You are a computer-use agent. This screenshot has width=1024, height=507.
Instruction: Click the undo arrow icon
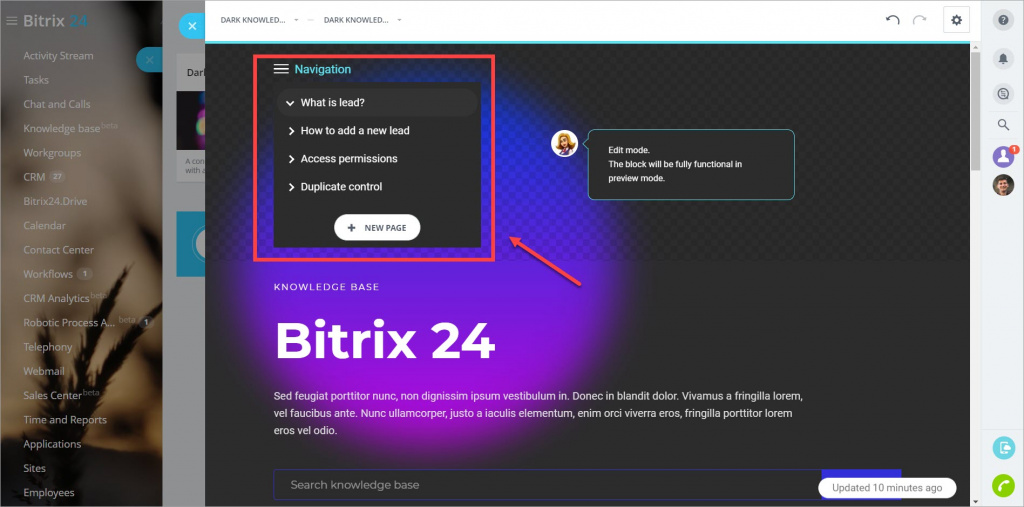pos(892,20)
